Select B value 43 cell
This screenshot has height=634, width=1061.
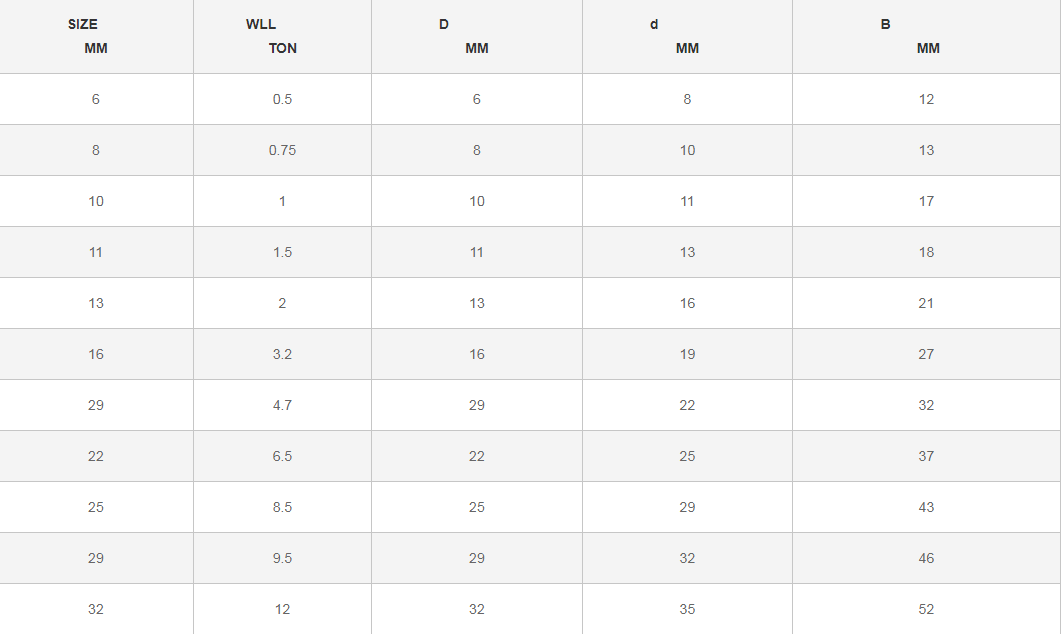926,507
